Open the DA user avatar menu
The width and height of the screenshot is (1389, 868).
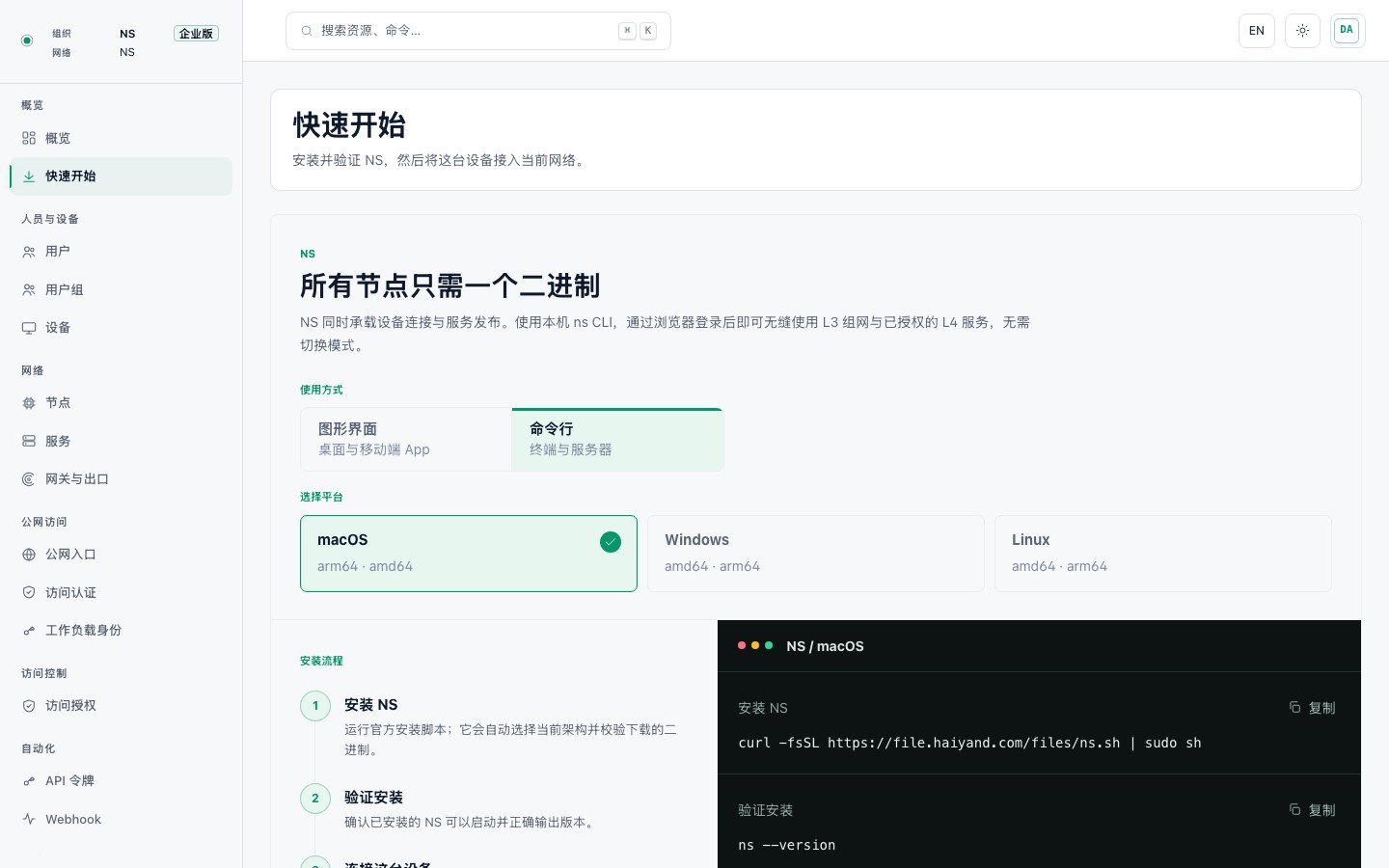[1347, 31]
